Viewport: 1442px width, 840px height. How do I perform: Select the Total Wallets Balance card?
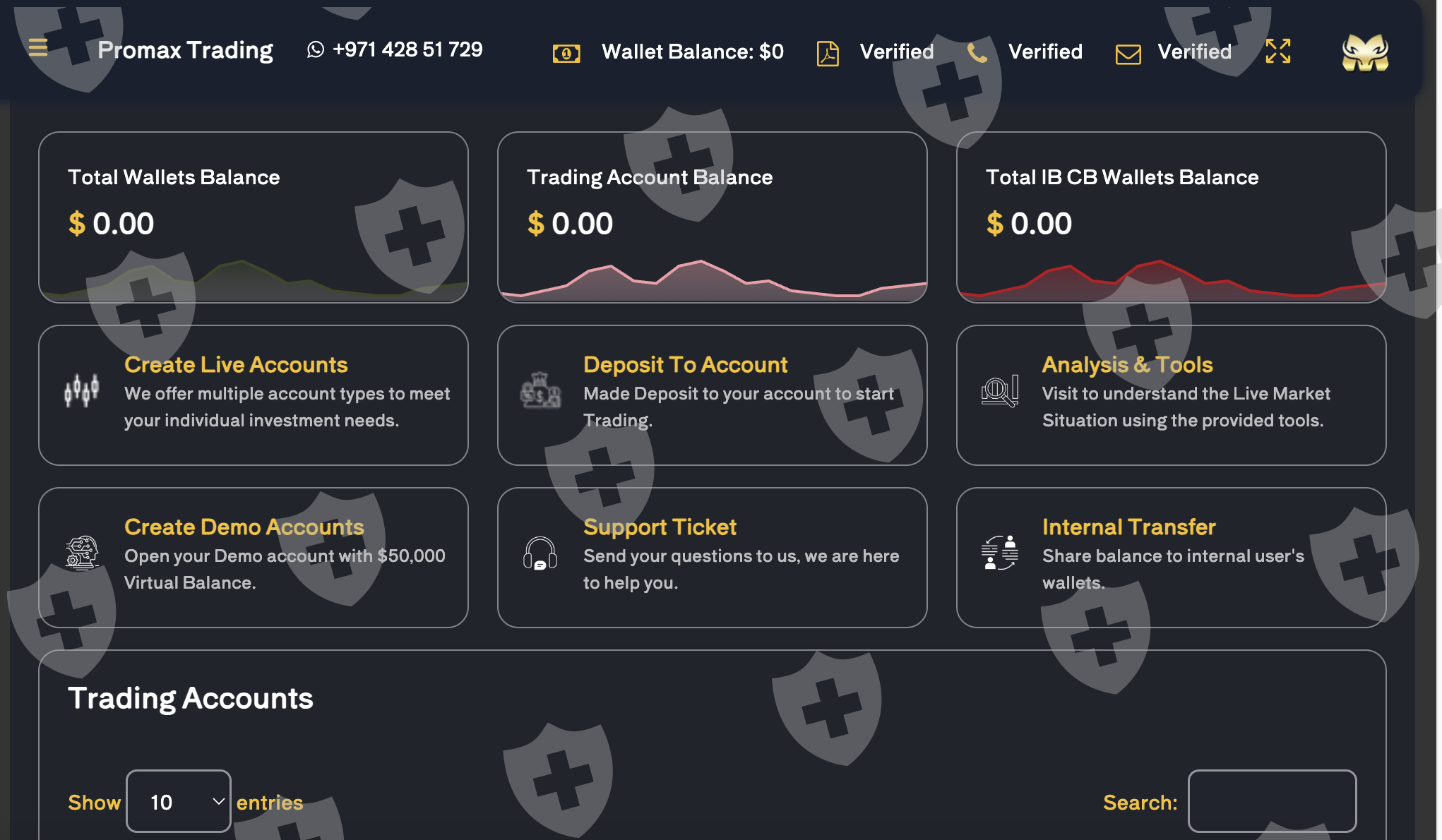pyautogui.click(x=253, y=217)
